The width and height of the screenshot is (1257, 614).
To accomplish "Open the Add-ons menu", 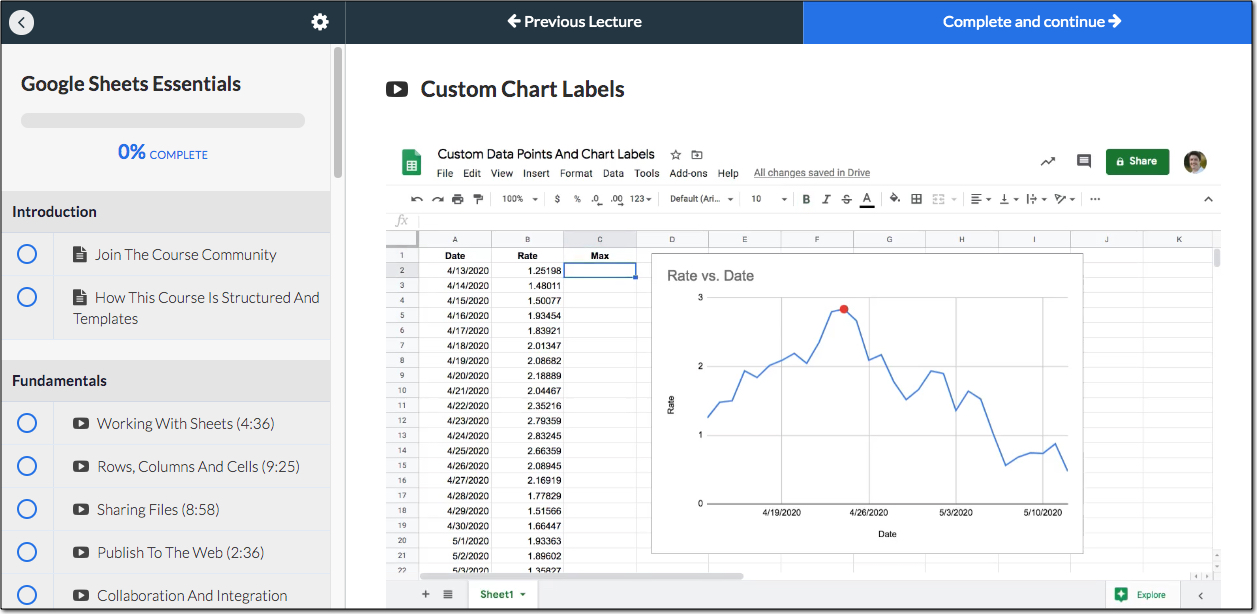I will pos(689,173).
